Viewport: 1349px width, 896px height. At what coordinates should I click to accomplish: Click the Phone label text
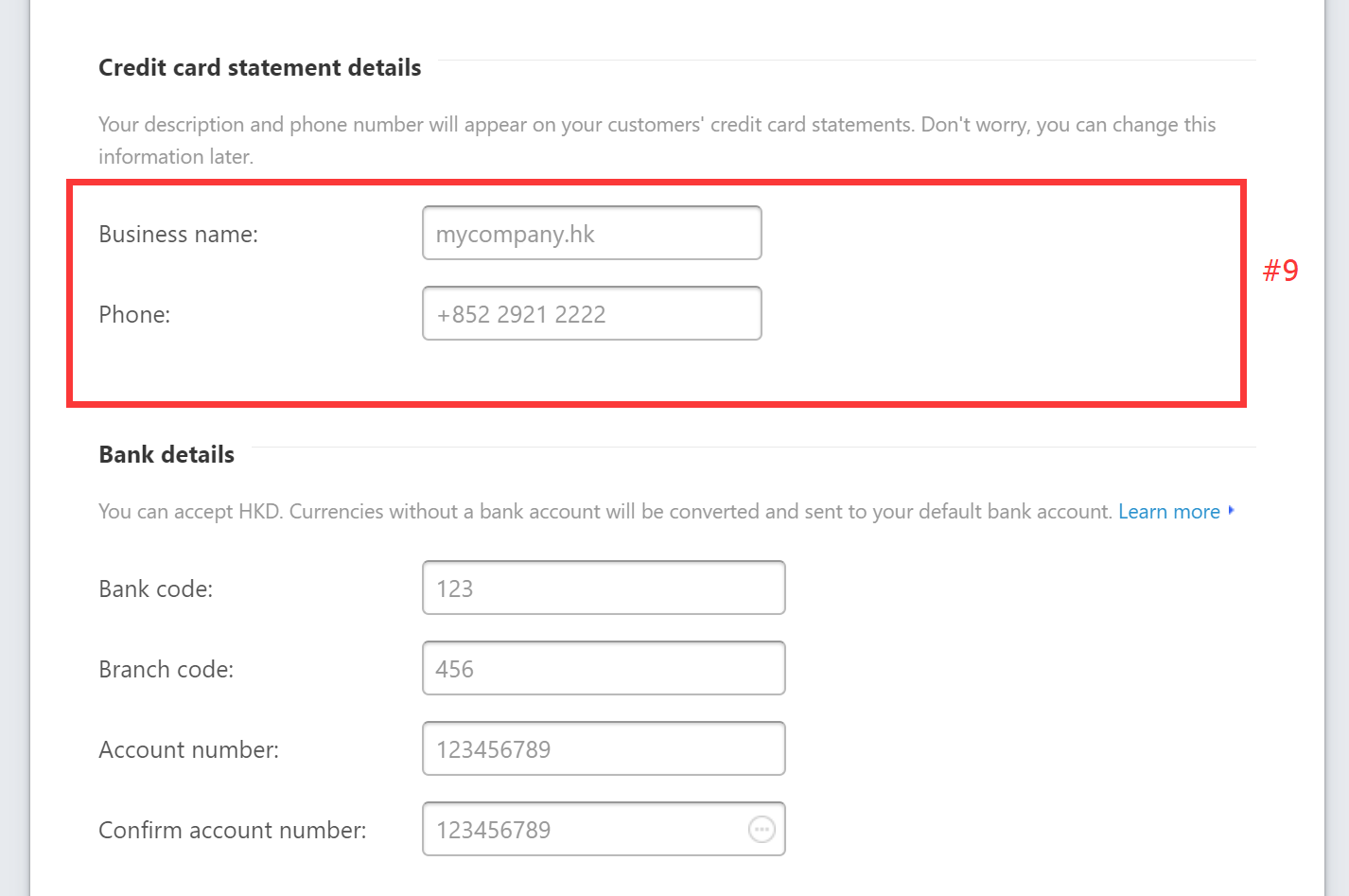(134, 315)
